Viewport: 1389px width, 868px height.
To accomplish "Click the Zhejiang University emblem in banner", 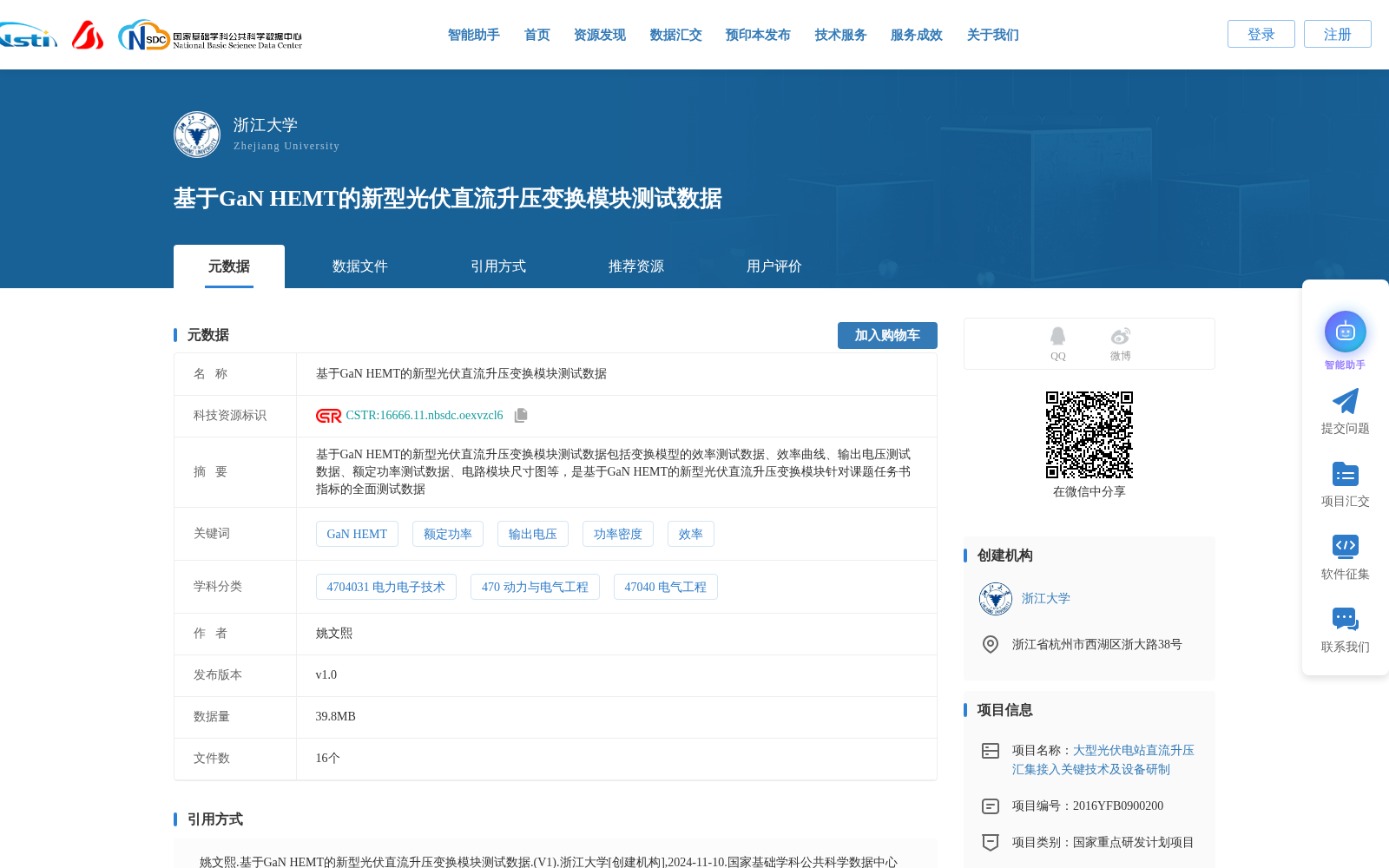I will point(197,135).
